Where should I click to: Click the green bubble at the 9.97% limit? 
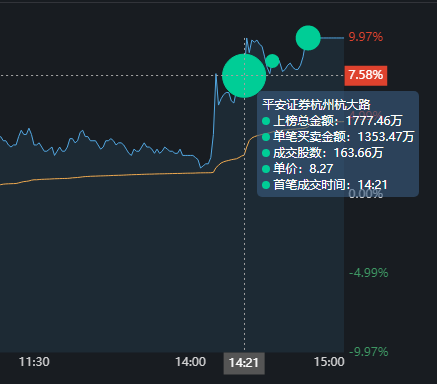[x=308, y=38]
